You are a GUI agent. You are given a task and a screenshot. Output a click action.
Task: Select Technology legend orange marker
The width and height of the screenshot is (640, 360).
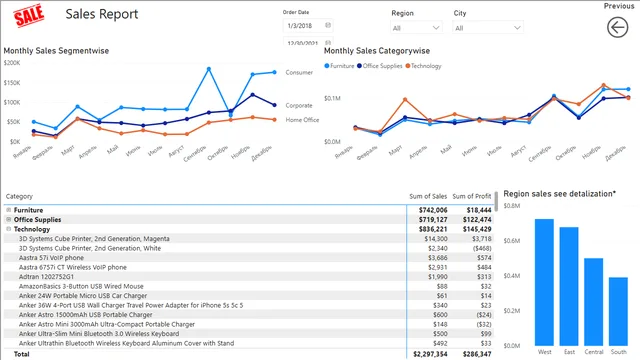407,66
